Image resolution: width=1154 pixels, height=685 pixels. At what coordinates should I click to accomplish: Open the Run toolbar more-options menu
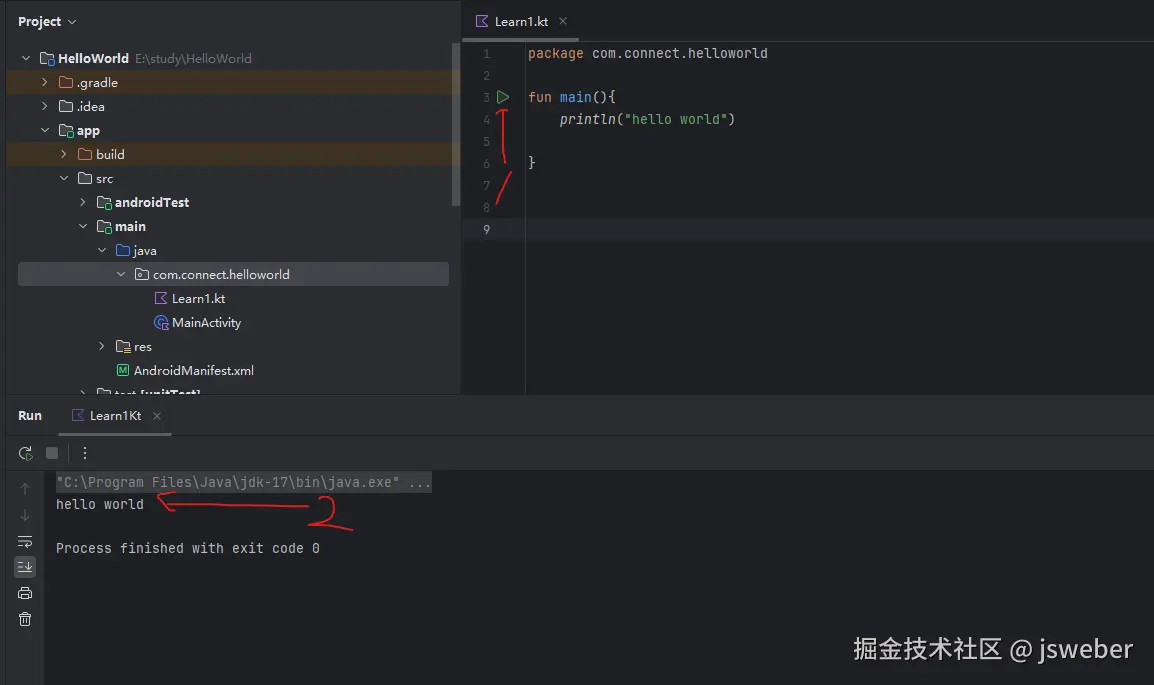coord(85,453)
